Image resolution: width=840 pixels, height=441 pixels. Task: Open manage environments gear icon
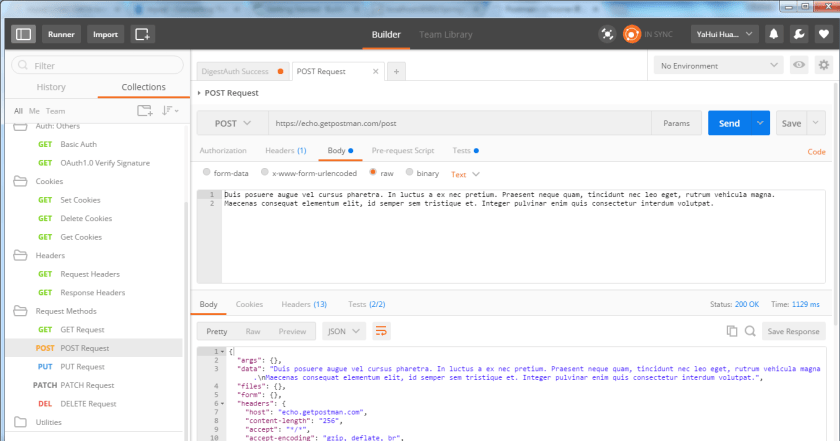point(823,65)
